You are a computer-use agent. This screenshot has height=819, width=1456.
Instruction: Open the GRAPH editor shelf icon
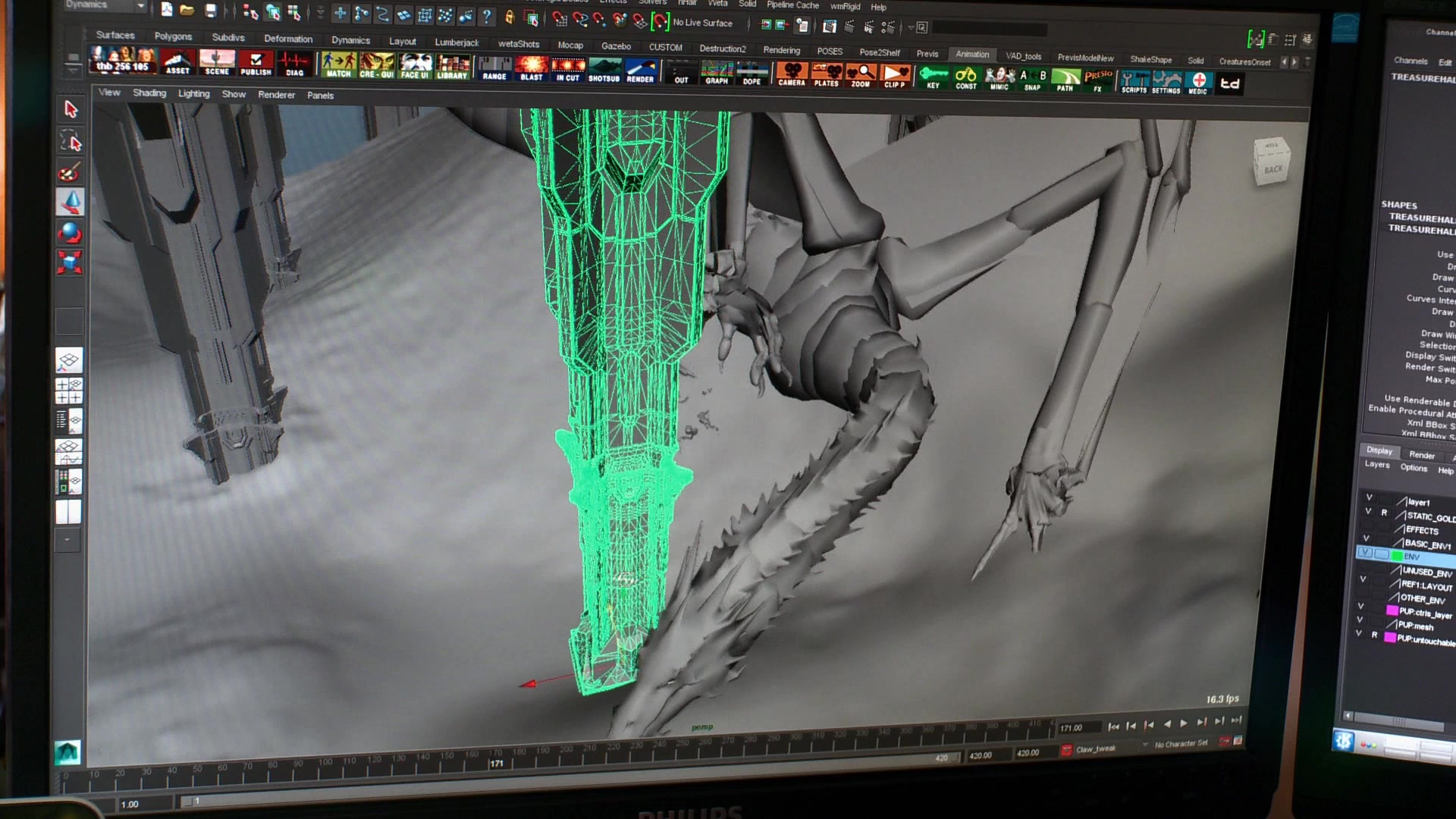(717, 74)
